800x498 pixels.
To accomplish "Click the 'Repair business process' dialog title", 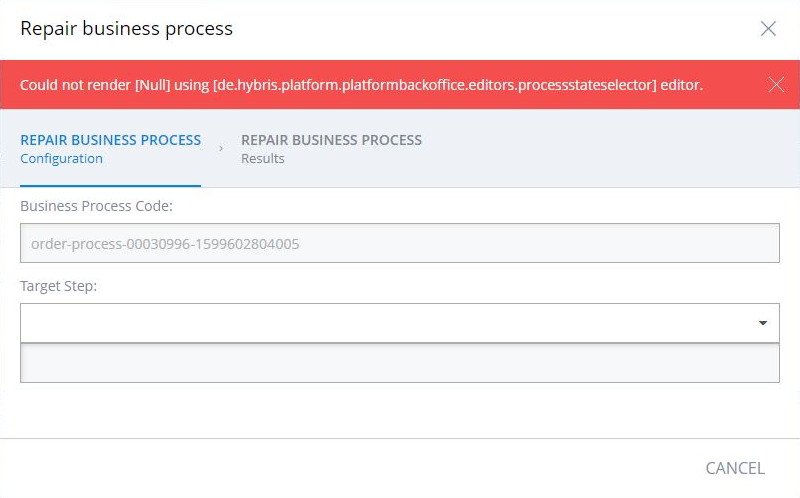I will click(127, 29).
